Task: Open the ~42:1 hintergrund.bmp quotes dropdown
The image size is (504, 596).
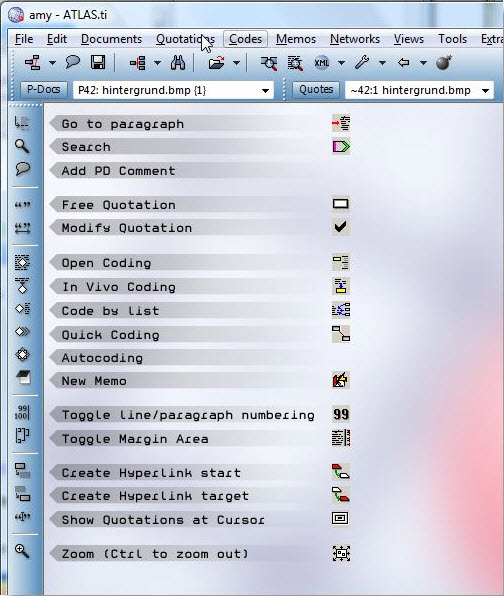Action: click(x=485, y=91)
